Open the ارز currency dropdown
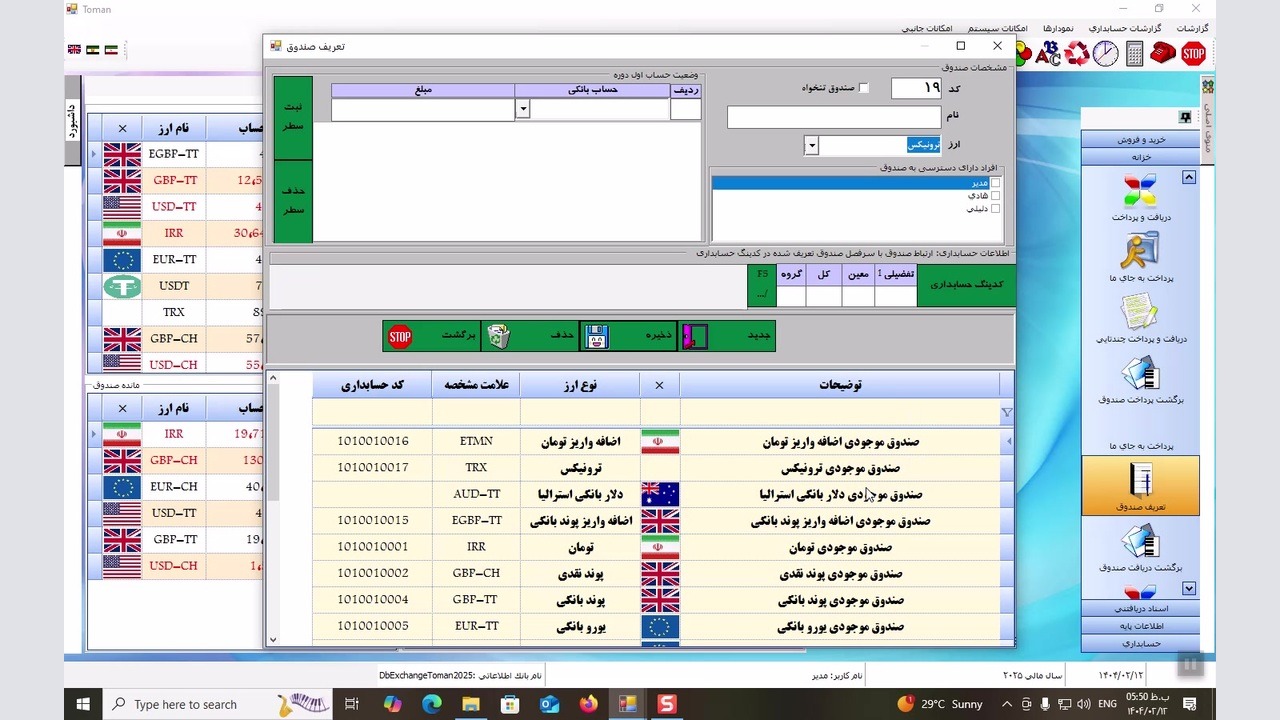Screen dimensions: 1280x720 click(811, 146)
